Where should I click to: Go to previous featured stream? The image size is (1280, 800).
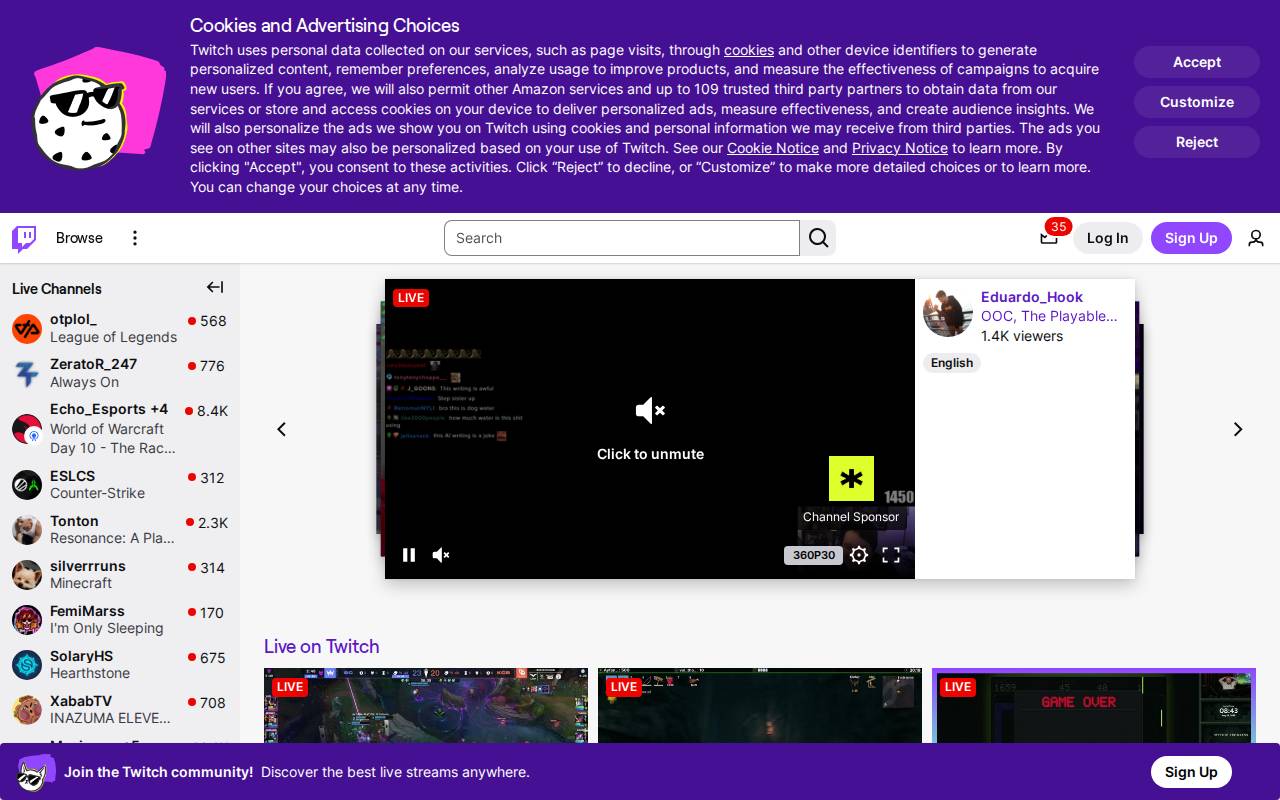point(282,429)
